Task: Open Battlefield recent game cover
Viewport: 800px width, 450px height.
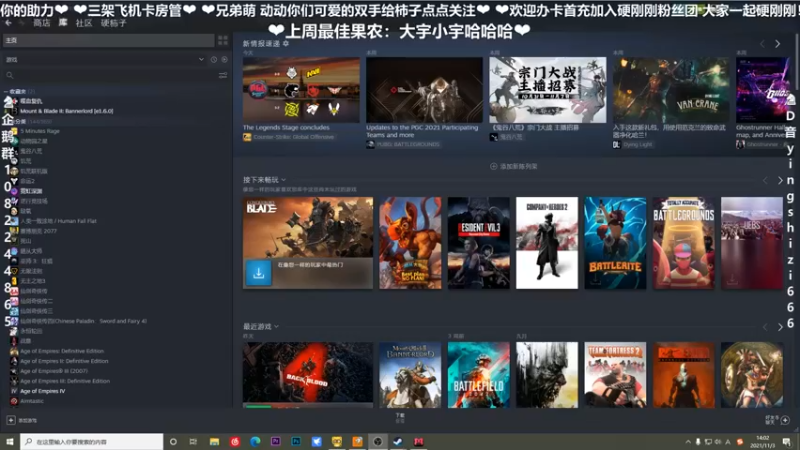Action: (x=479, y=375)
